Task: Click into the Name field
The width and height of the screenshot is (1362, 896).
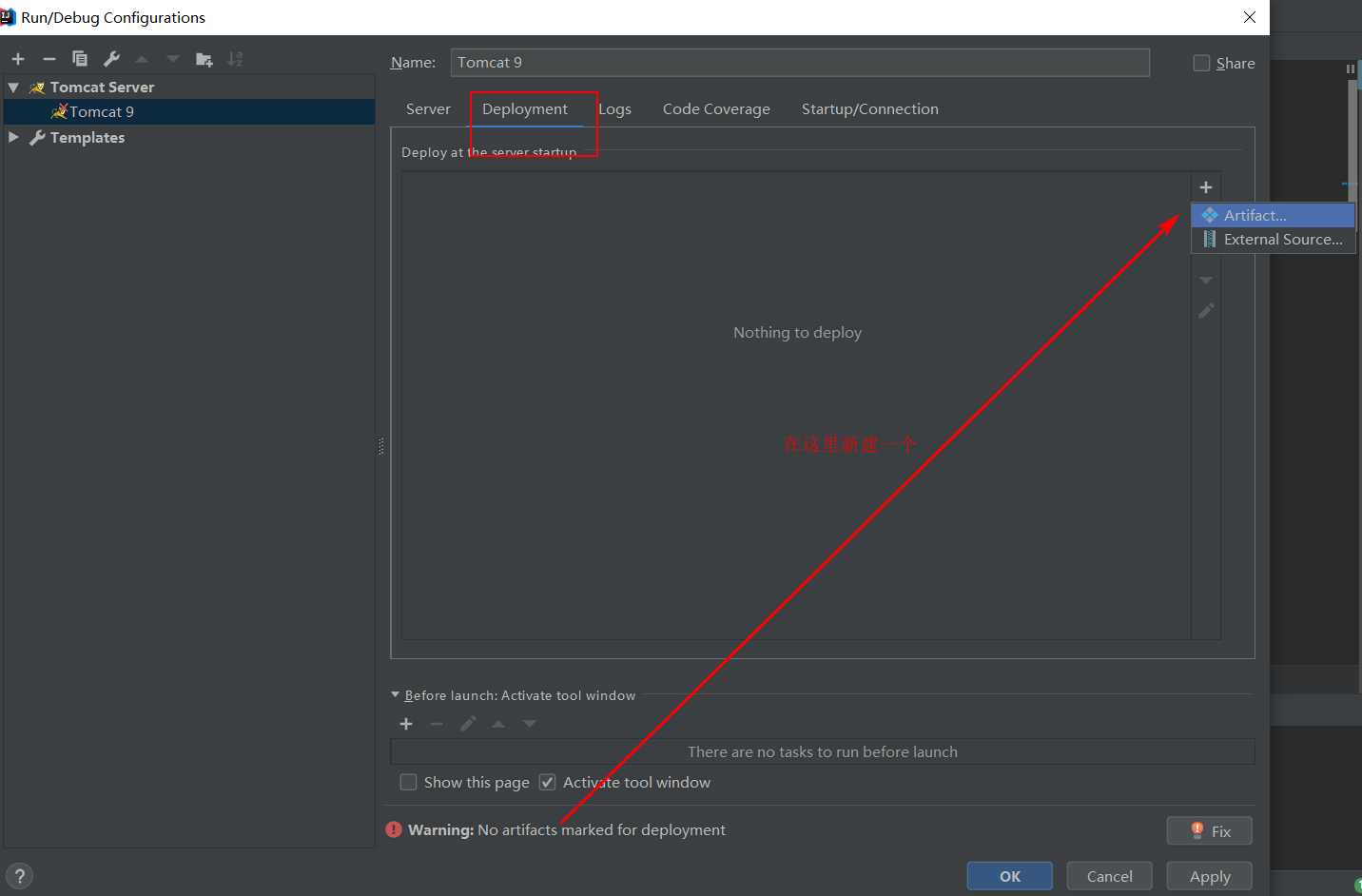Action: pos(800,63)
